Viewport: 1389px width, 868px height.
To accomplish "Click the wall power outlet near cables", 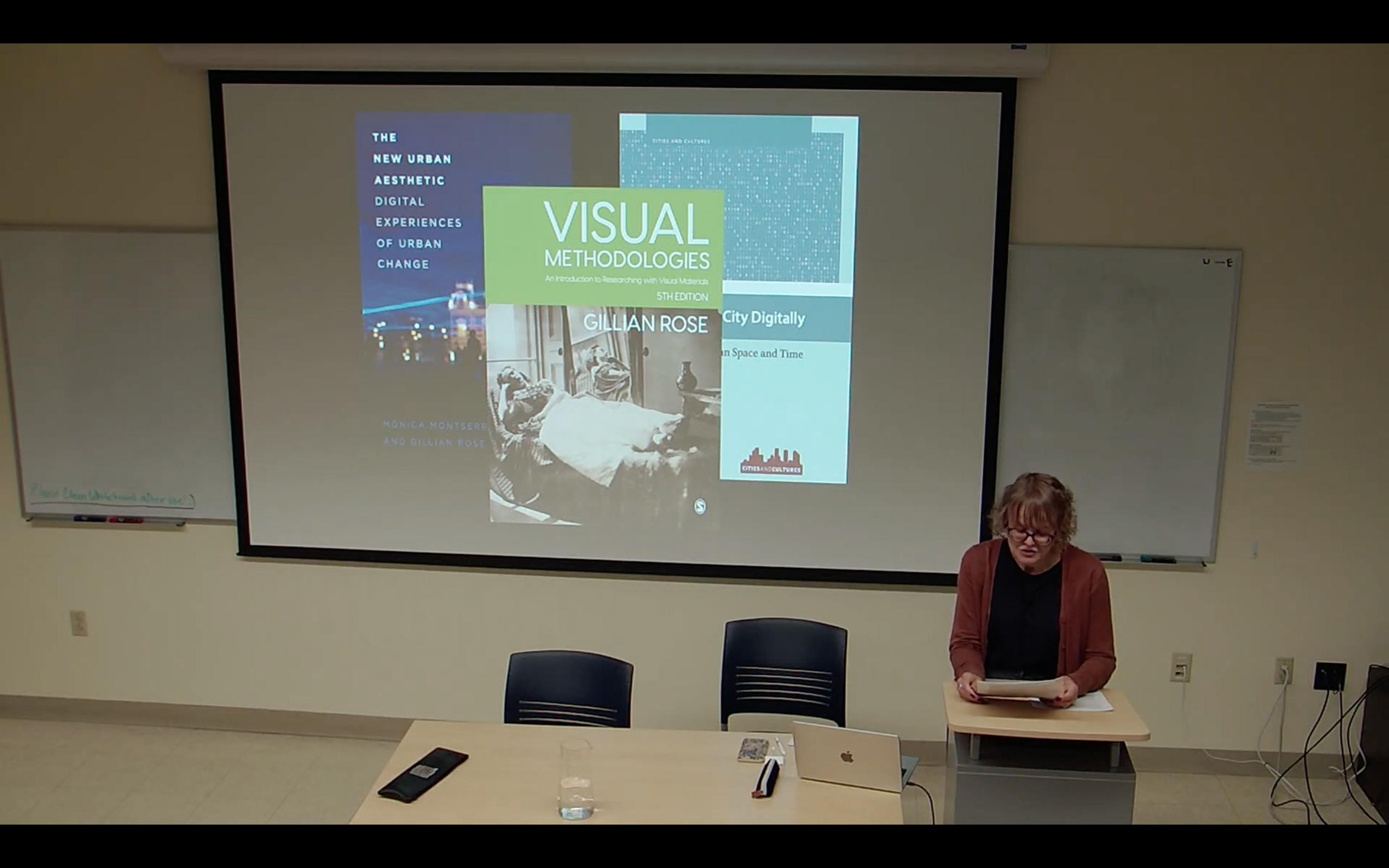I will point(1283,671).
